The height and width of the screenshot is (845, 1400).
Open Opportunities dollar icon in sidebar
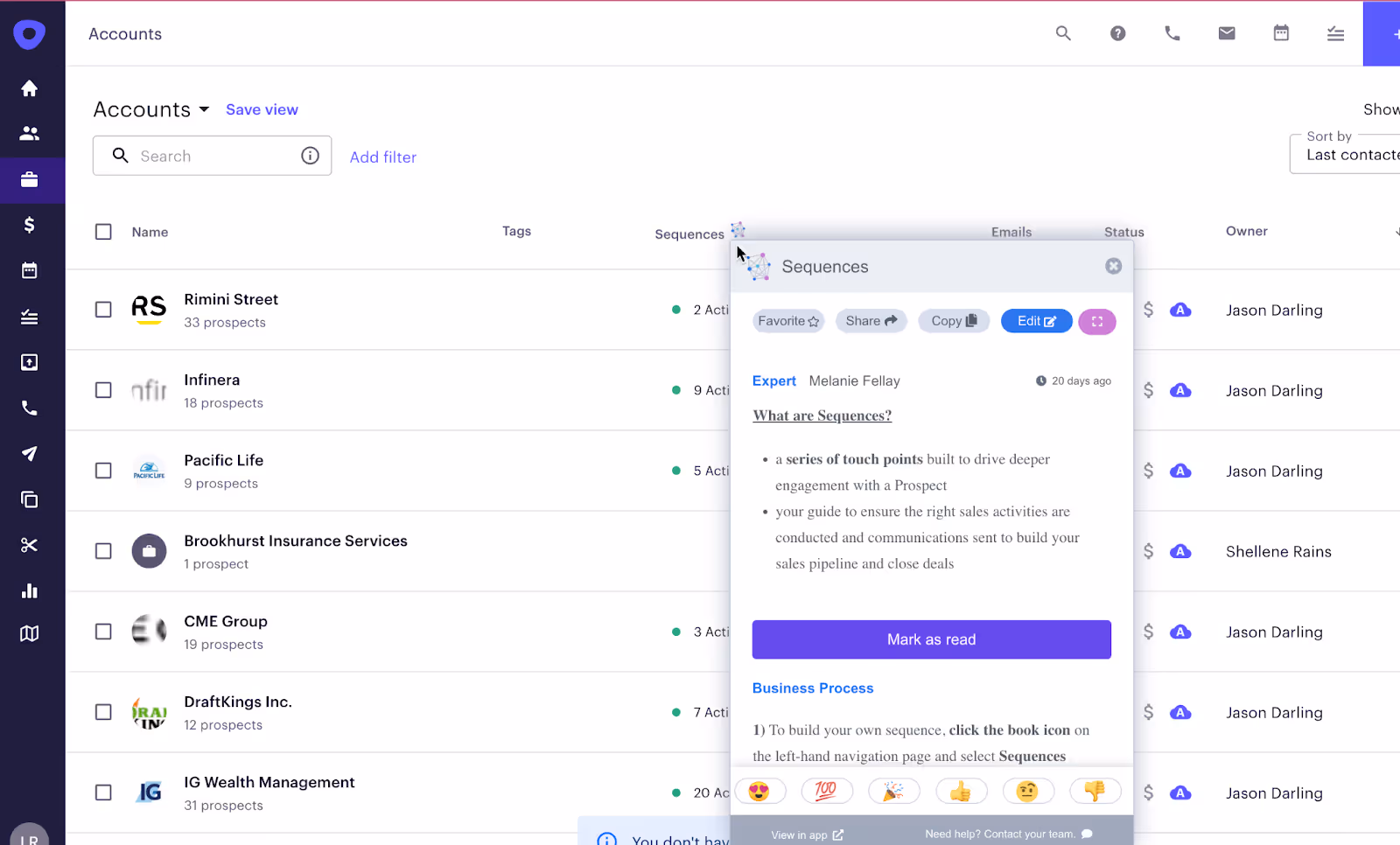[x=29, y=225]
